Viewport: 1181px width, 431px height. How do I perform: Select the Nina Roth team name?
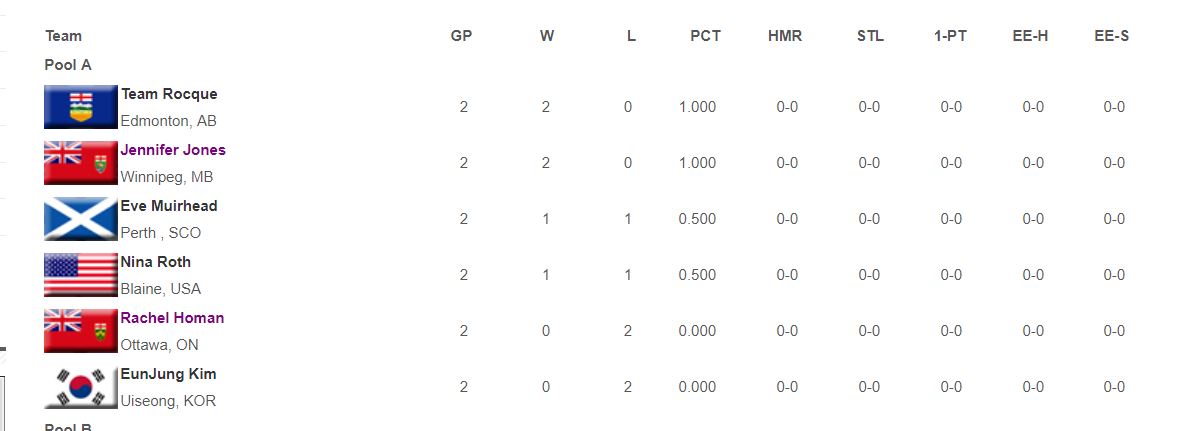(x=156, y=262)
